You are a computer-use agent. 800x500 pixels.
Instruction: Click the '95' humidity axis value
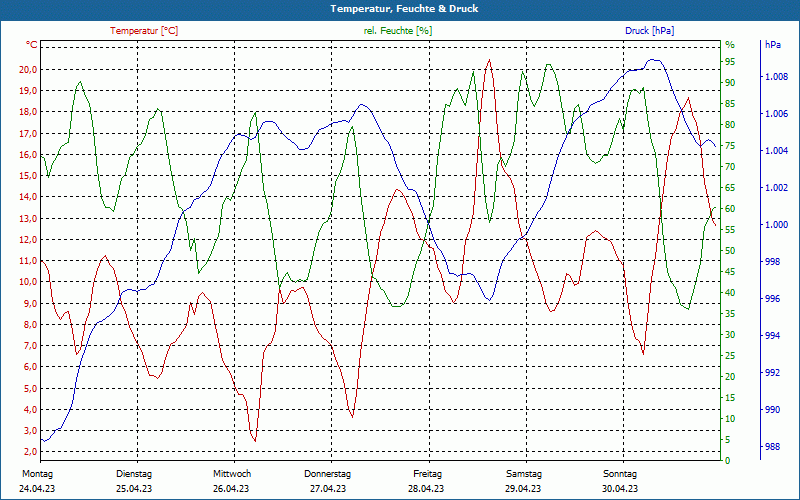click(x=730, y=62)
